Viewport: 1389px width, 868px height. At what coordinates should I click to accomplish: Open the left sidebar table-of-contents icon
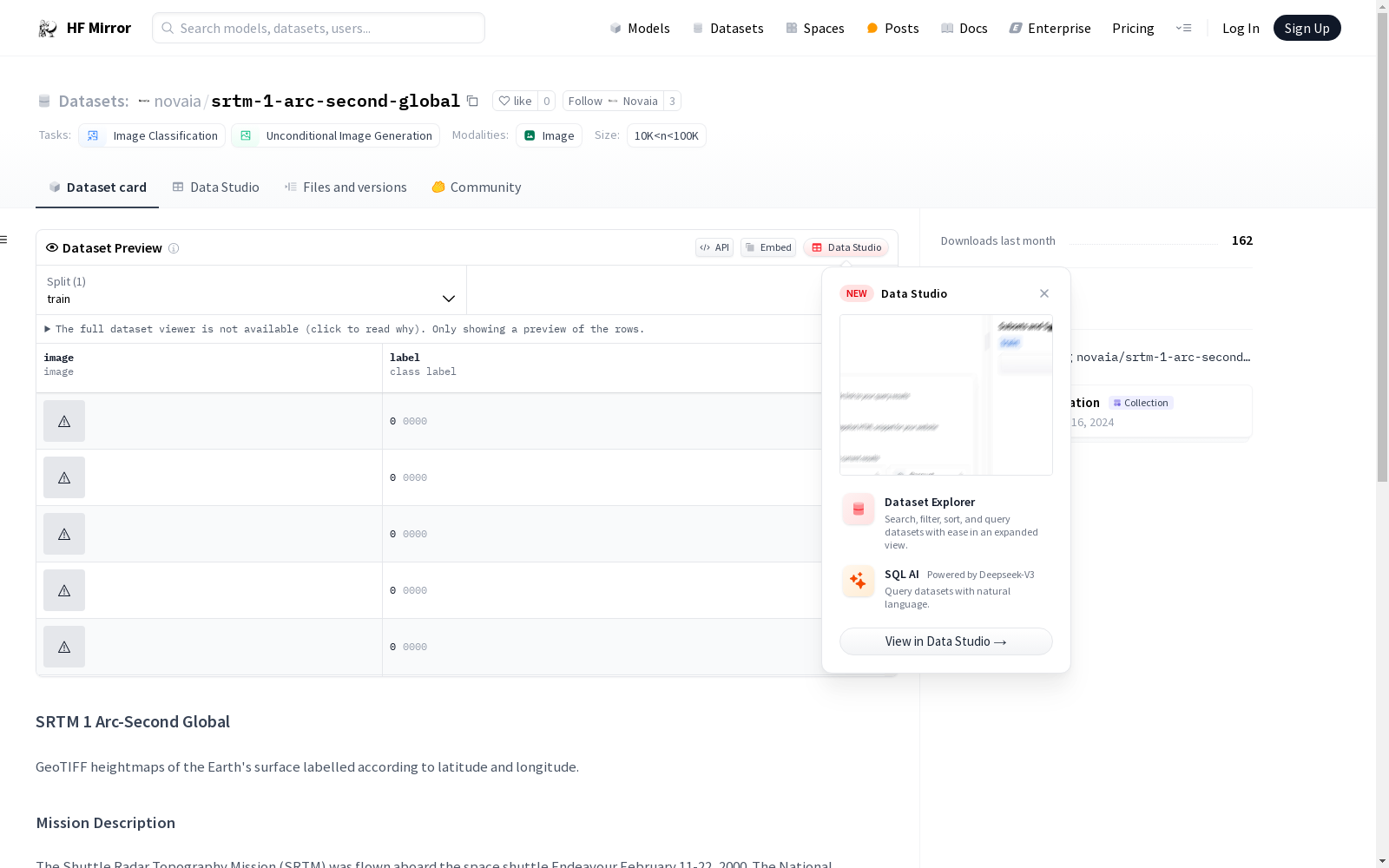(x=4, y=240)
